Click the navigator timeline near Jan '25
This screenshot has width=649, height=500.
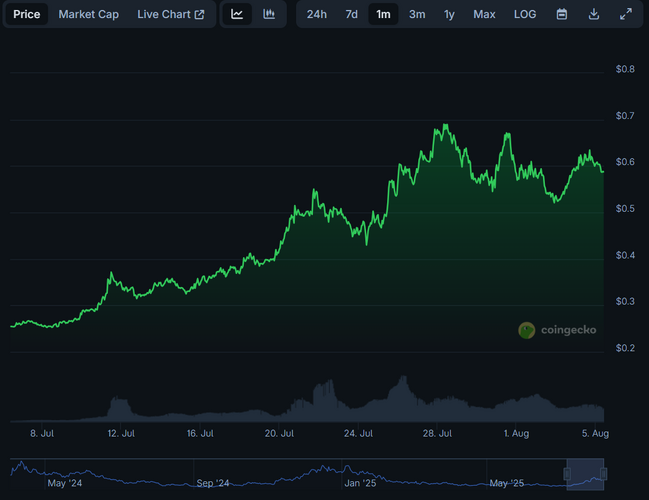click(x=358, y=471)
